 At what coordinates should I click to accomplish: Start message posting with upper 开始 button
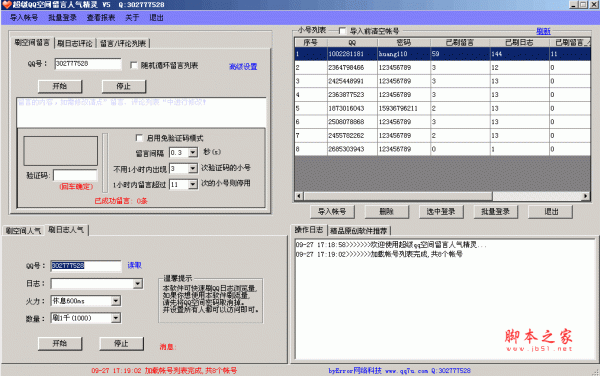point(60,86)
